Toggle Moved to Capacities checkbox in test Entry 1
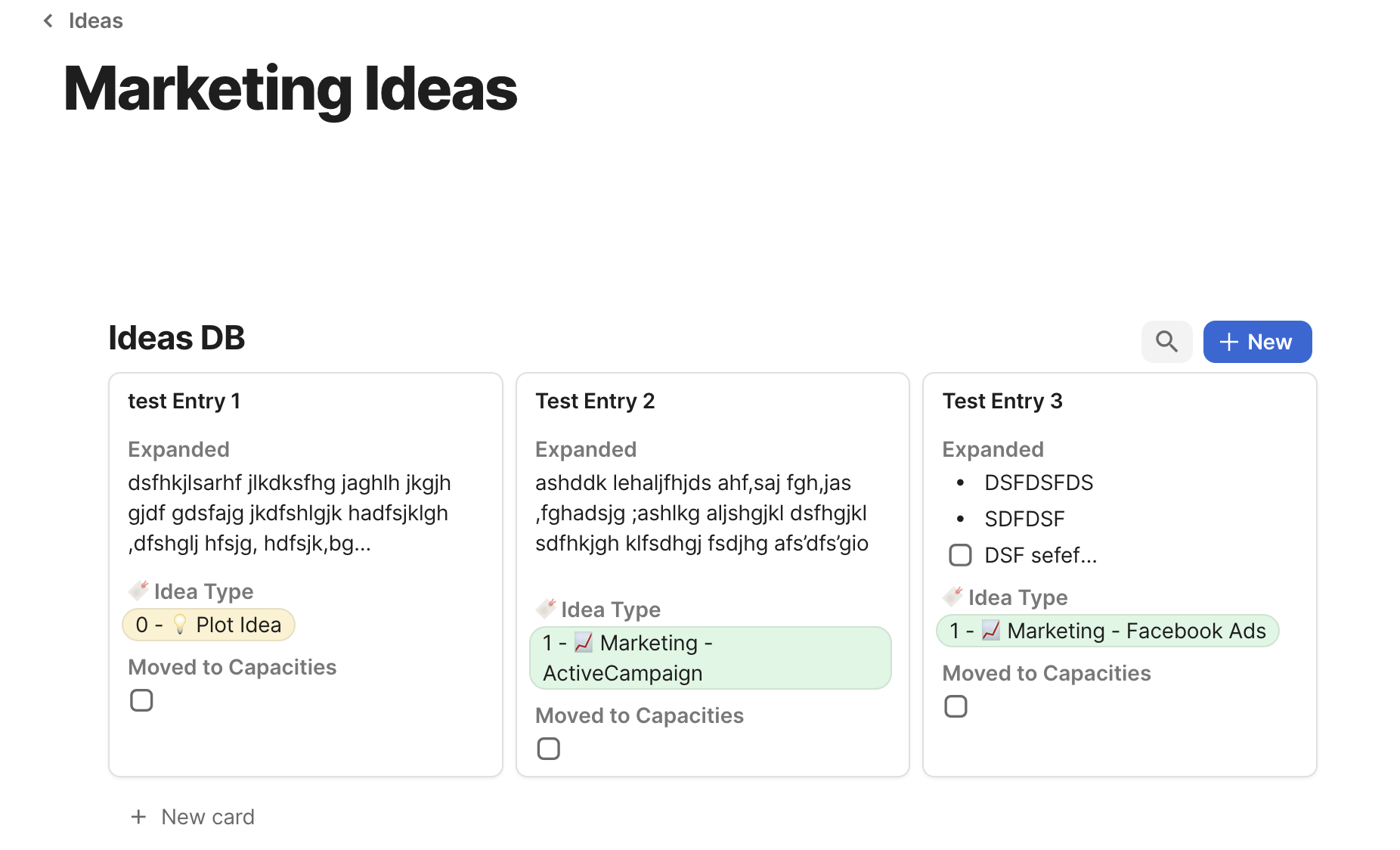1400x850 pixels. 141,700
